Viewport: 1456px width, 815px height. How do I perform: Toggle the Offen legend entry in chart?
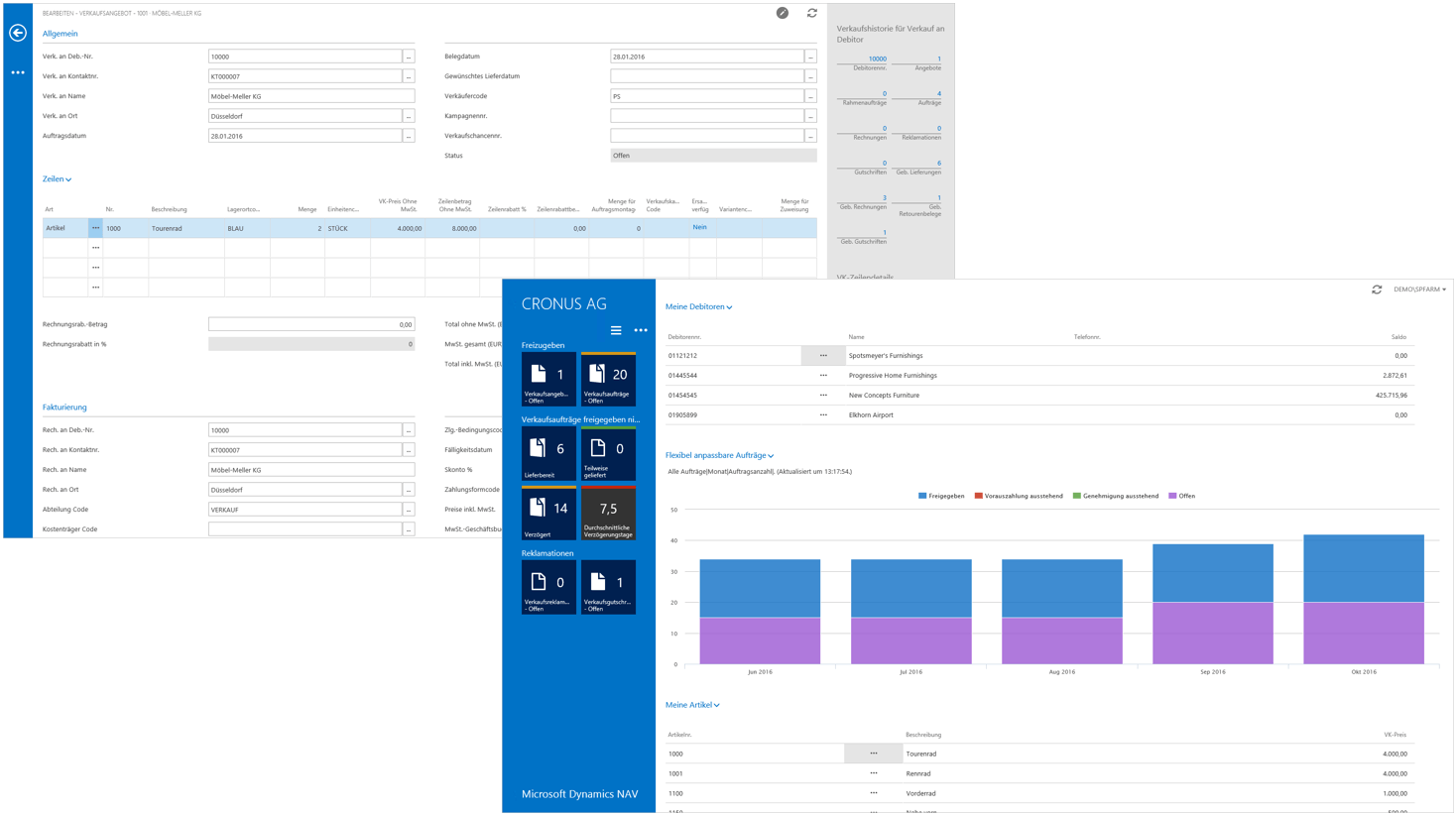[1182, 496]
